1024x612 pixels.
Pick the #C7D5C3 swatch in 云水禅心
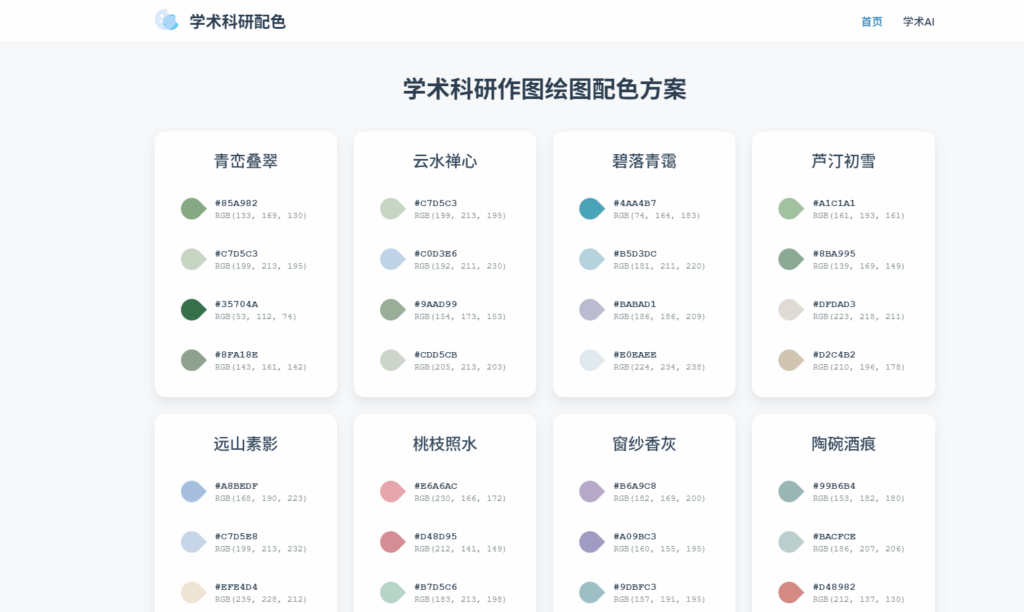[392, 208]
